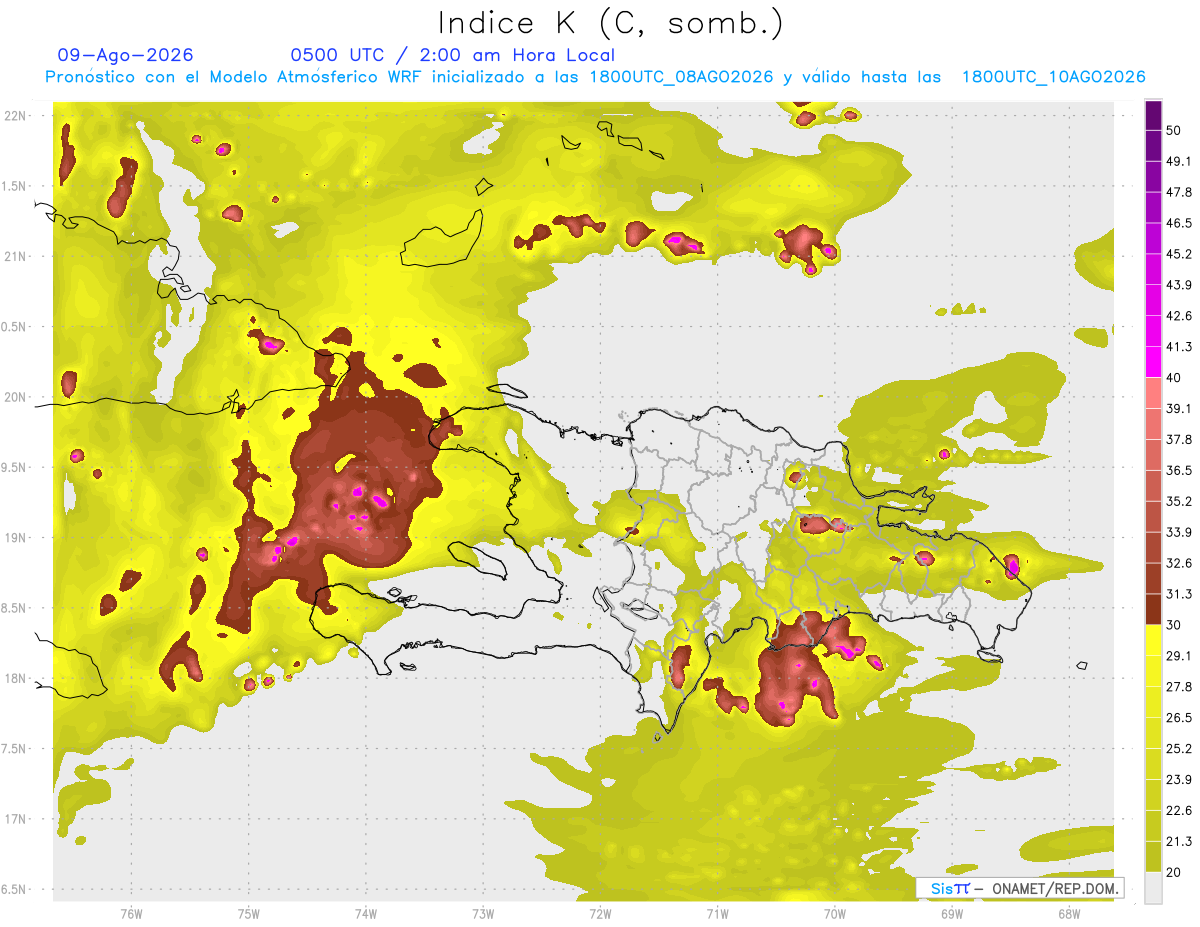Click the '20' colorbar label
The image size is (1200, 927).
(x=1174, y=873)
